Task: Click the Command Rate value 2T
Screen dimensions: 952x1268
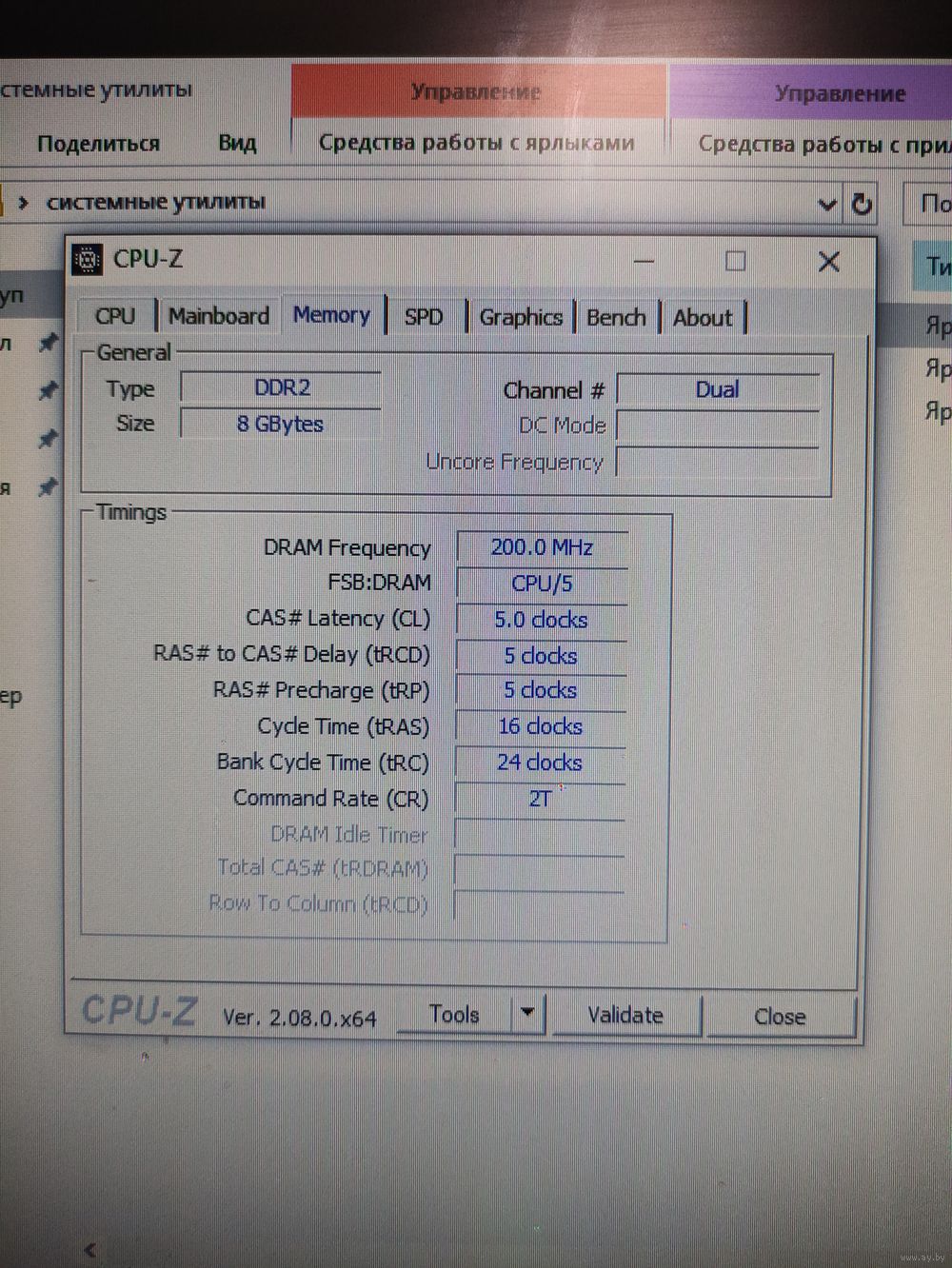Action: click(x=540, y=799)
